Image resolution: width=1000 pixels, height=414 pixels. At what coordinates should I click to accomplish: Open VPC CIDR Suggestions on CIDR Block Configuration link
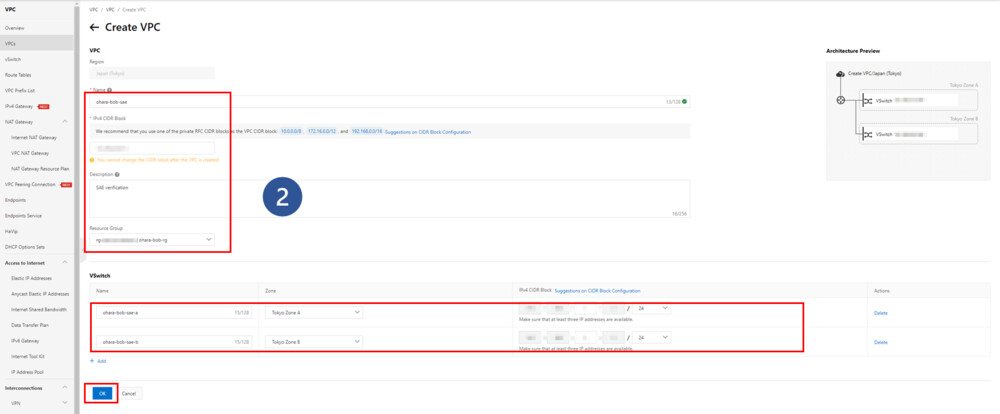point(428,131)
